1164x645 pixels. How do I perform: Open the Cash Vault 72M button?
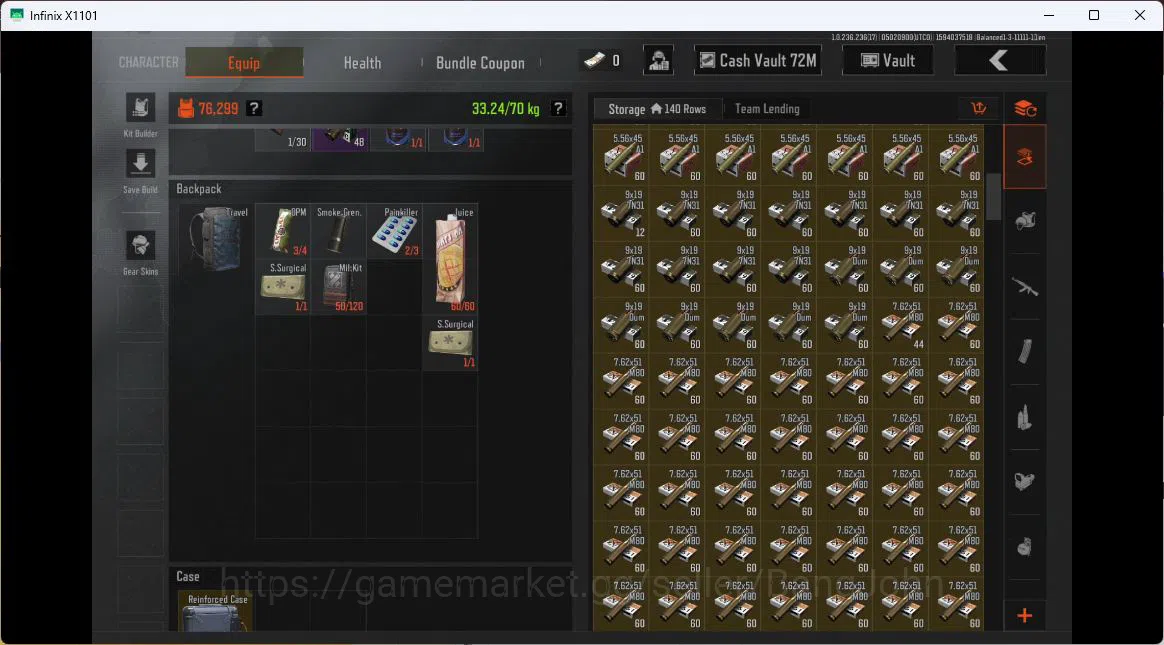coord(759,61)
